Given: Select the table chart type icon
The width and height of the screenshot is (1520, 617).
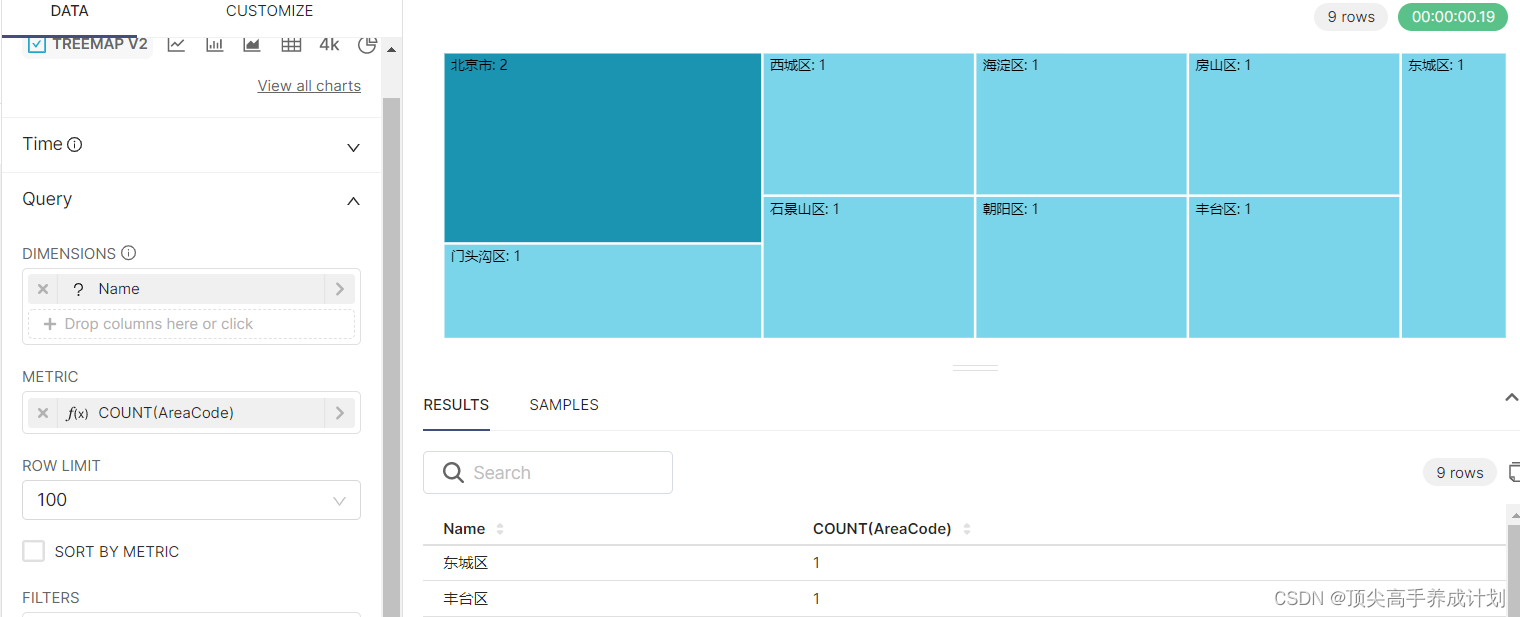Looking at the screenshot, I should pos(290,44).
